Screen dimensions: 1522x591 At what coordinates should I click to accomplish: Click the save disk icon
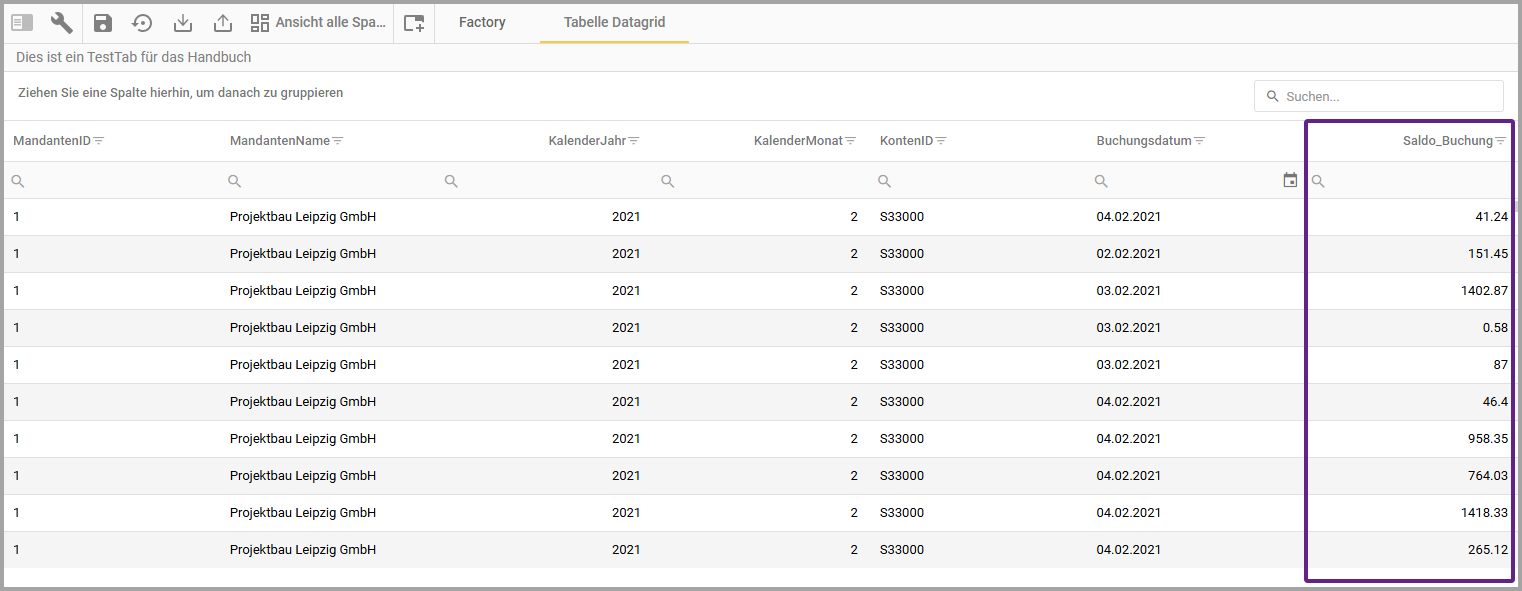tap(103, 22)
